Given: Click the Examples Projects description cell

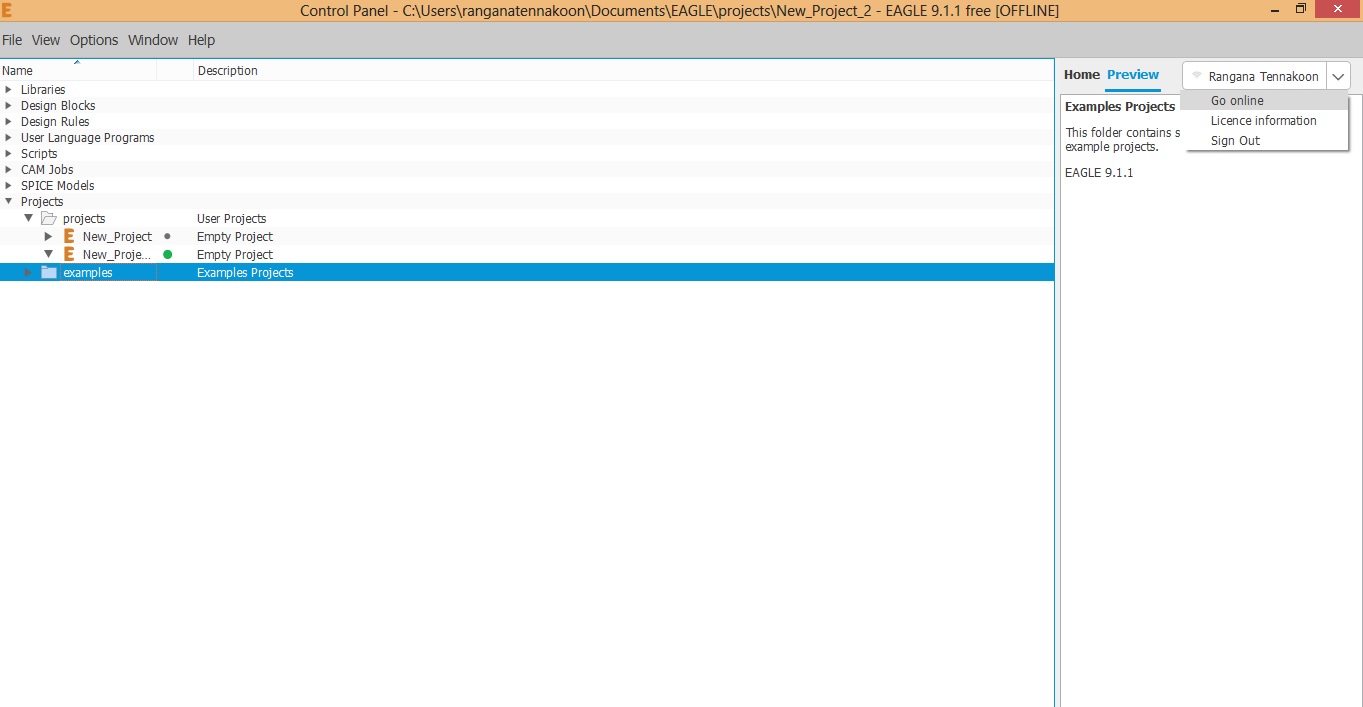Looking at the screenshot, I should click(x=245, y=273).
